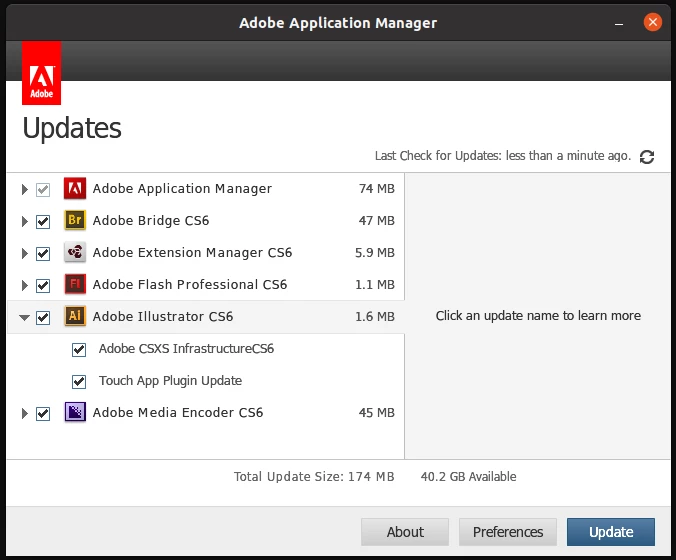Click the 45 MB size value
The image size is (676, 560).
click(376, 413)
